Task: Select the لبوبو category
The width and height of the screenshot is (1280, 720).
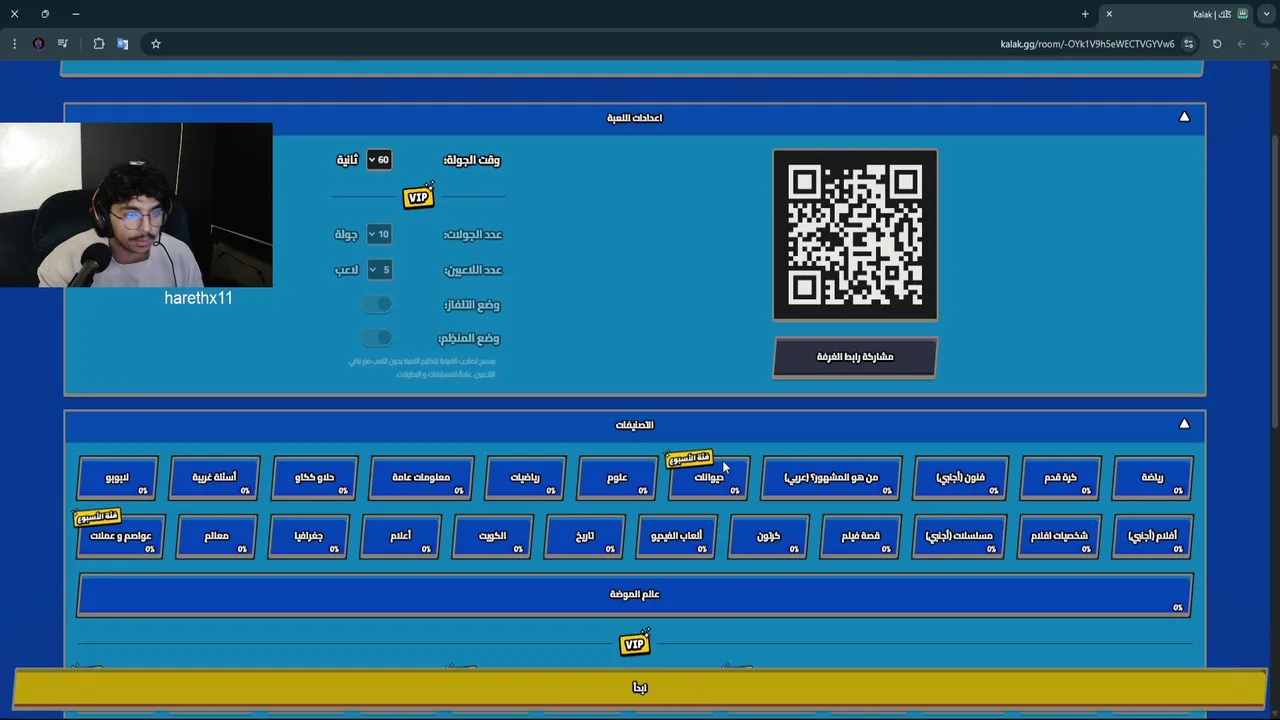Action: point(117,478)
